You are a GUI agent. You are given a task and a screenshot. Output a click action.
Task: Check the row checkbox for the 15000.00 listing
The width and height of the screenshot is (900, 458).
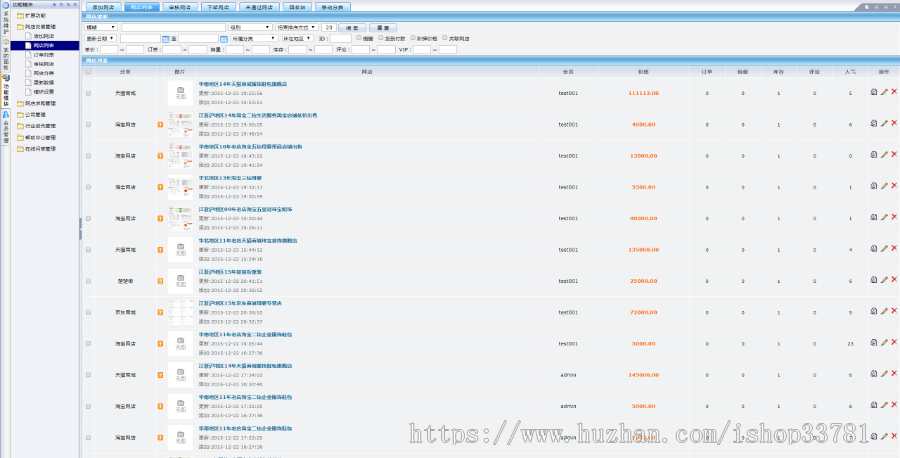point(88,156)
